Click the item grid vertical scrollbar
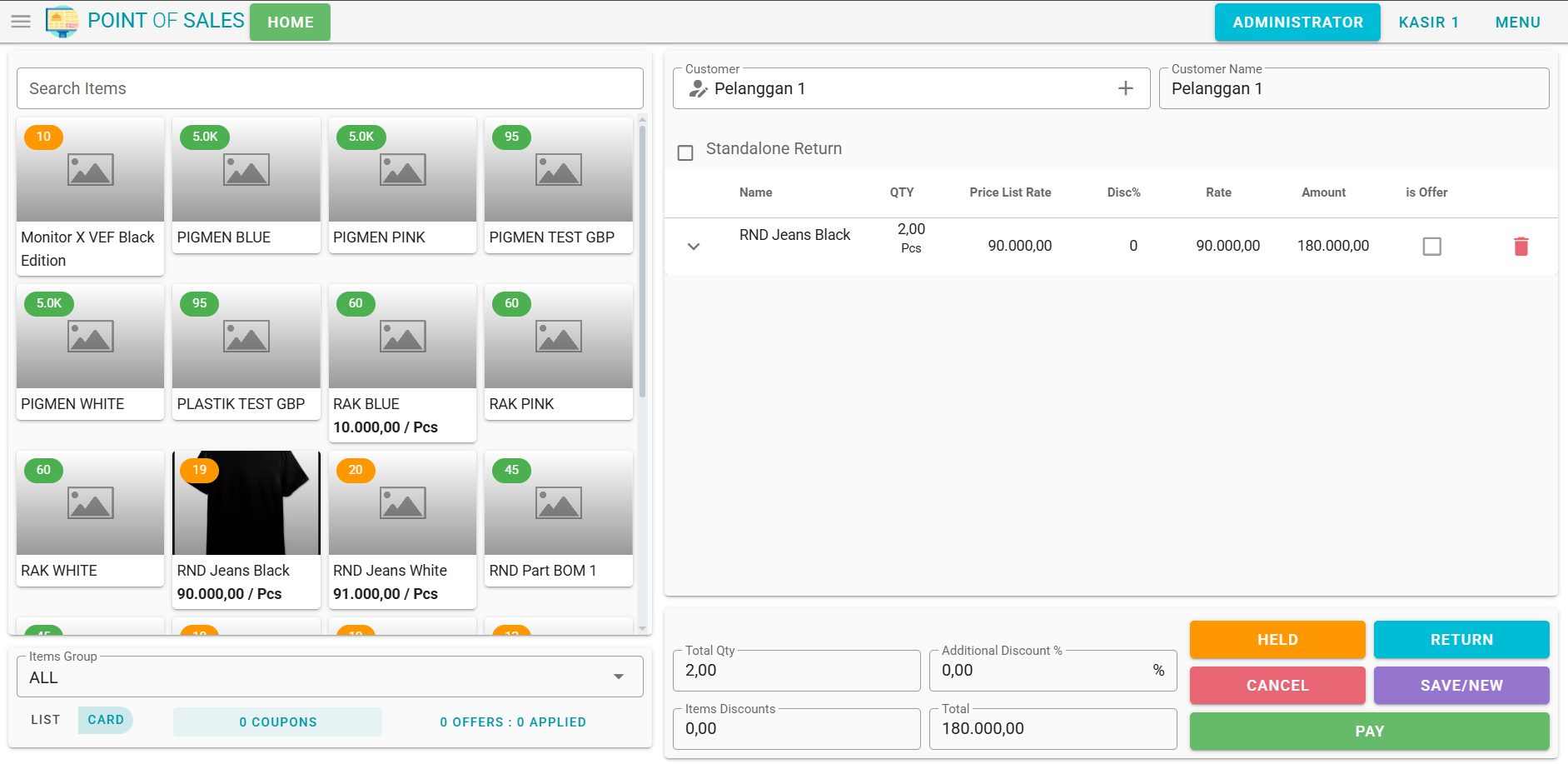This screenshot has width=1568, height=764. point(641,258)
